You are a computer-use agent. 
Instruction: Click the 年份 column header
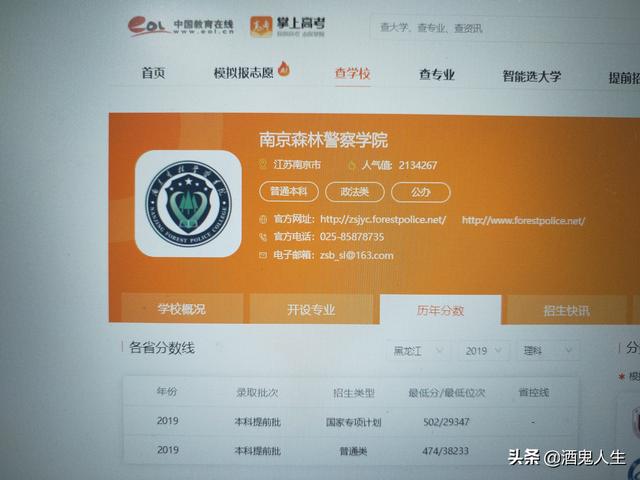pos(167,392)
